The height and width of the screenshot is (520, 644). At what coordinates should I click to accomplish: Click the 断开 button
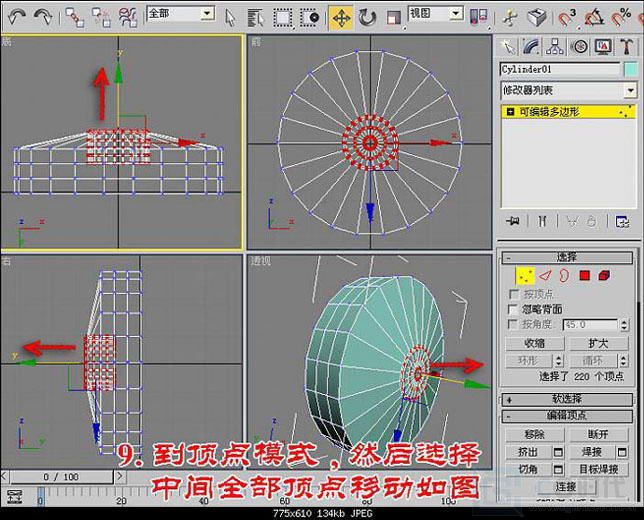[598, 435]
